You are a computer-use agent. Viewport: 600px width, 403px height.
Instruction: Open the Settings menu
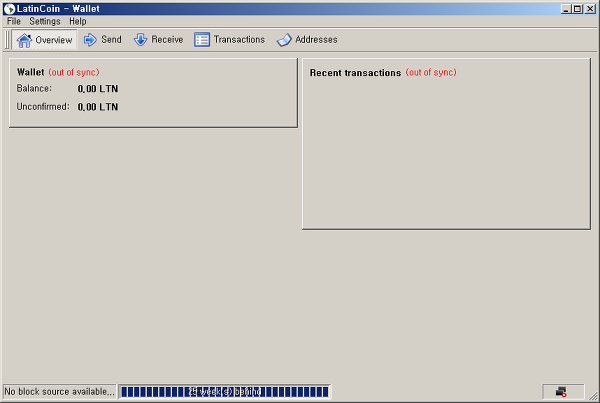tap(45, 21)
